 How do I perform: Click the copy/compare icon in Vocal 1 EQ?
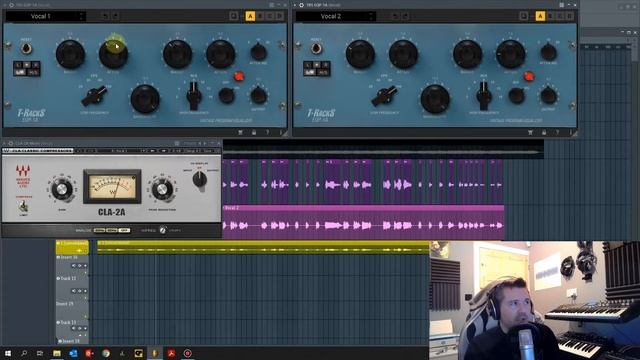(x=233, y=16)
